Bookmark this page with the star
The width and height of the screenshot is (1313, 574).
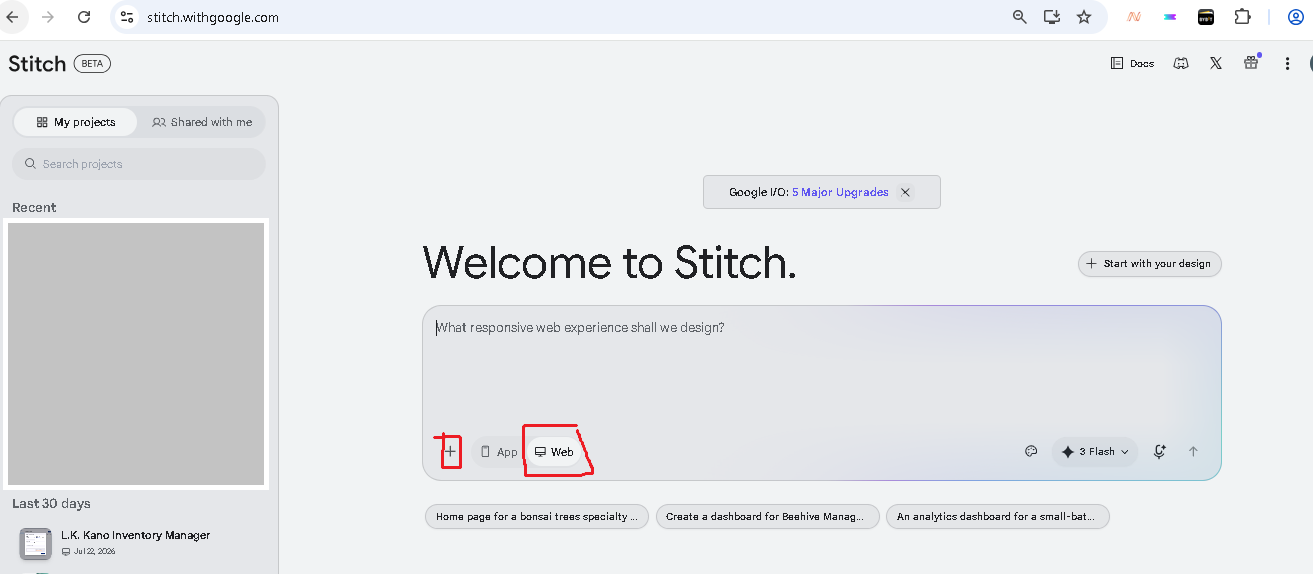pyautogui.click(x=1084, y=17)
